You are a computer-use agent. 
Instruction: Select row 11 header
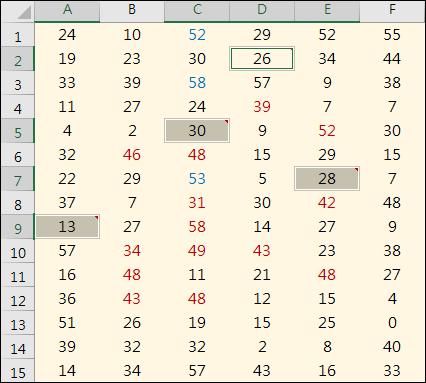point(18,275)
